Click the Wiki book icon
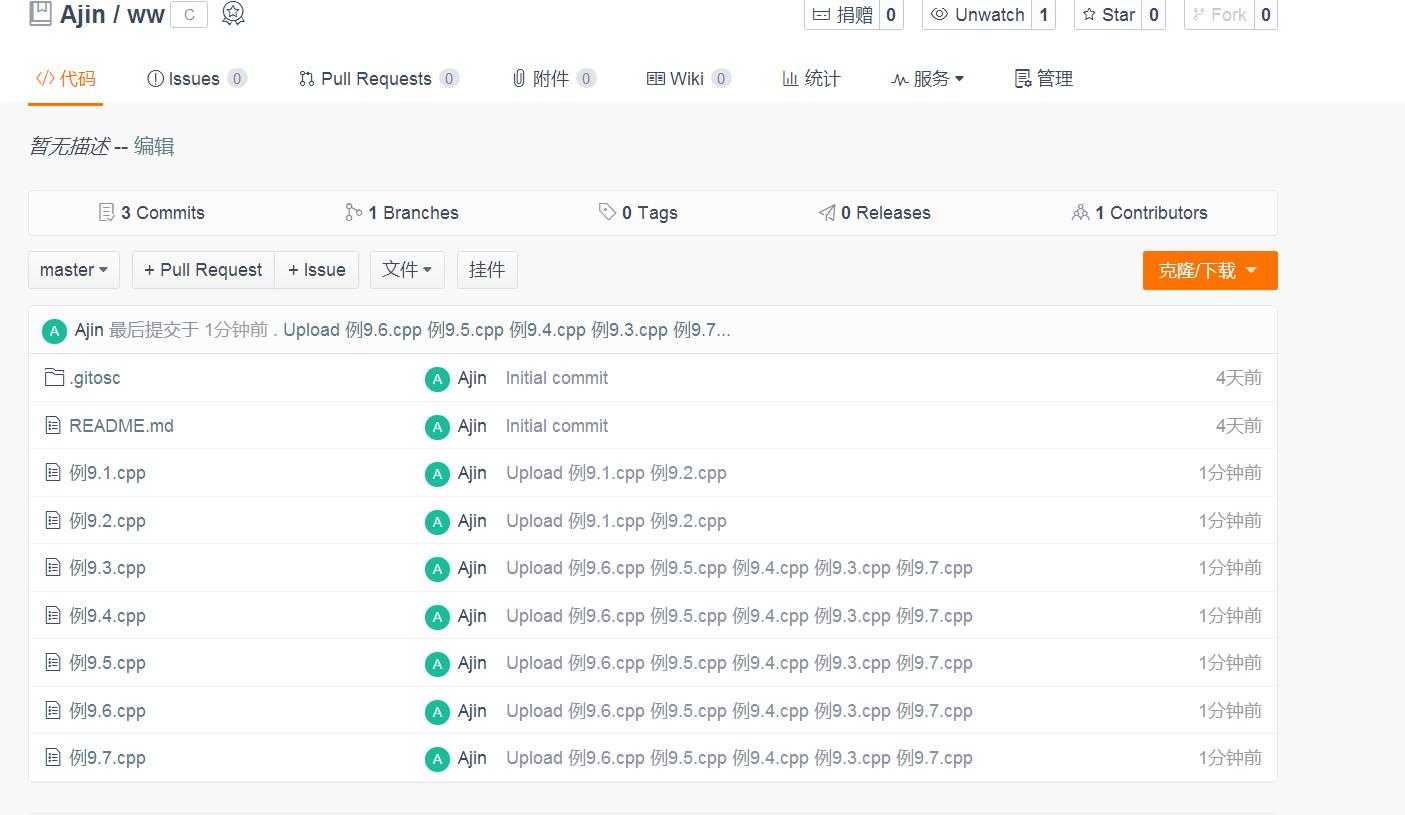This screenshot has width=1405, height=815. [x=656, y=78]
